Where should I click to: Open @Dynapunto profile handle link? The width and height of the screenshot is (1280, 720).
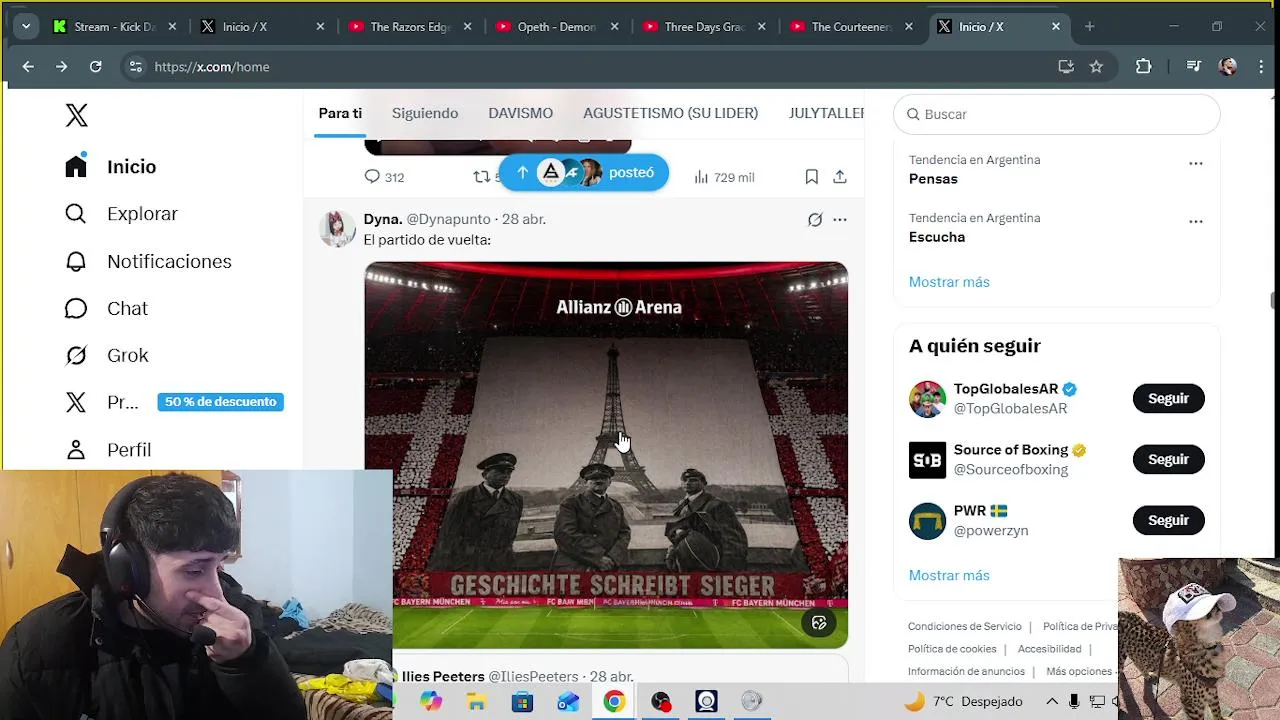448,219
